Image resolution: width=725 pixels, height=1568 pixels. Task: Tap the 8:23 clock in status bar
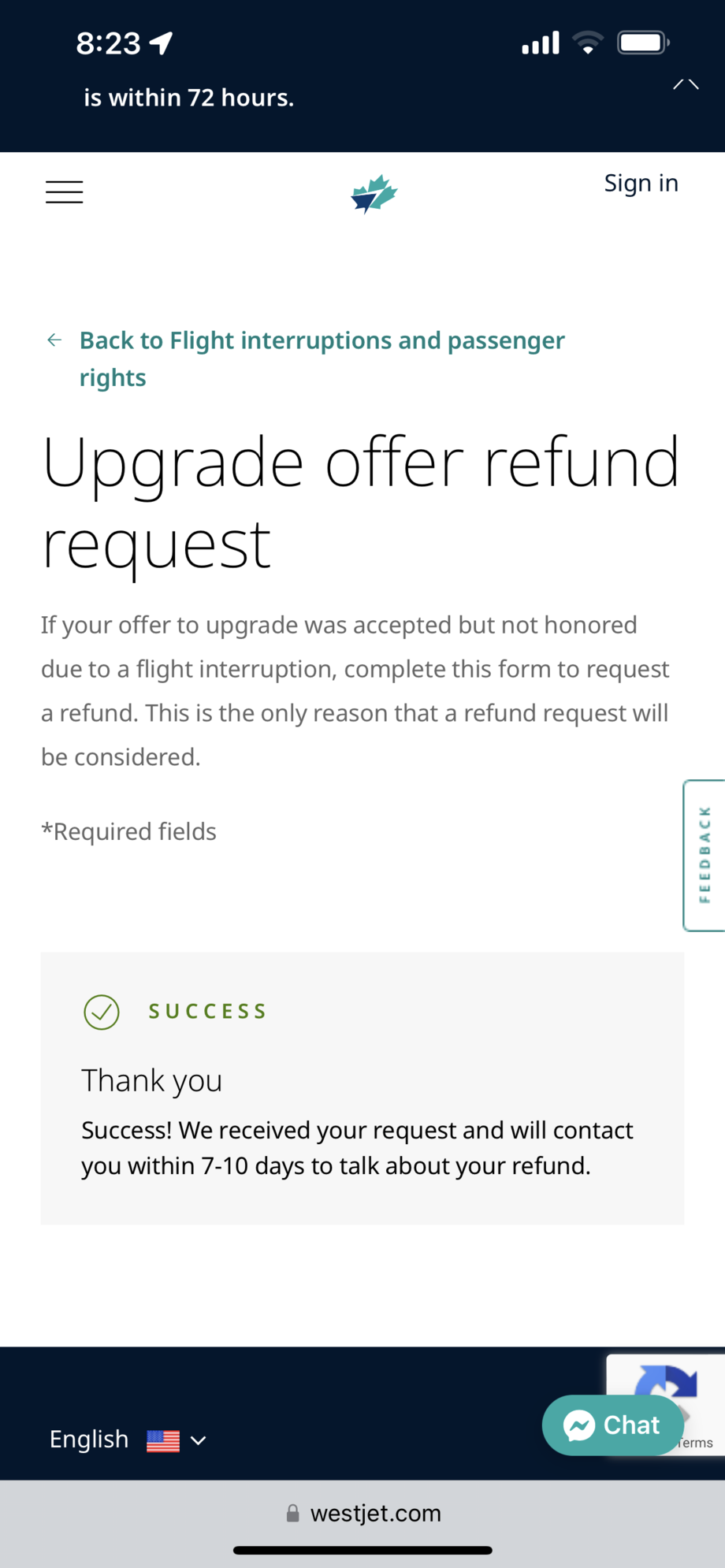[x=108, y=43]
